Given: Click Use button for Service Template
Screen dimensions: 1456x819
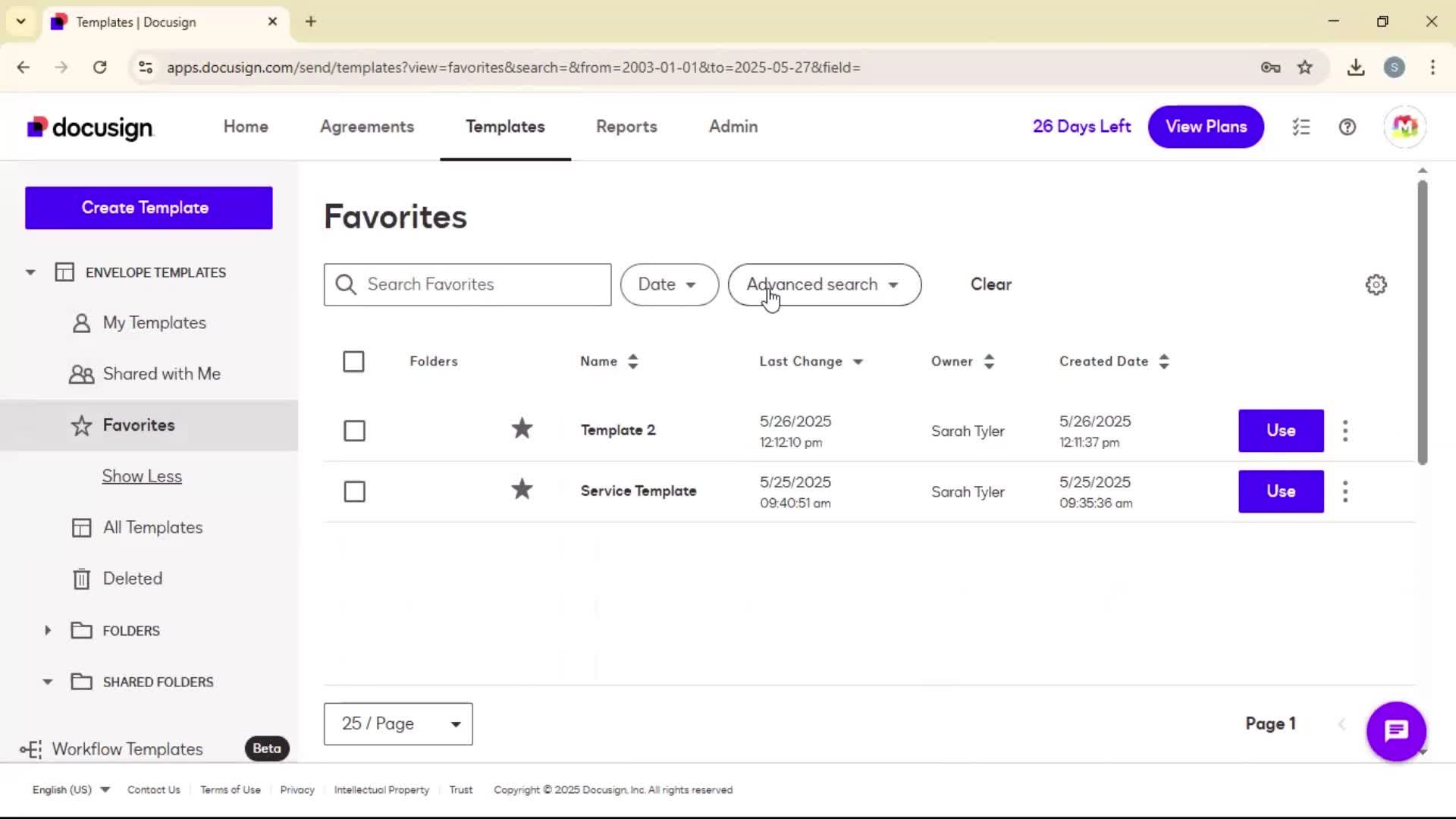Looking at the screenshot, I should pos(1281,491).
